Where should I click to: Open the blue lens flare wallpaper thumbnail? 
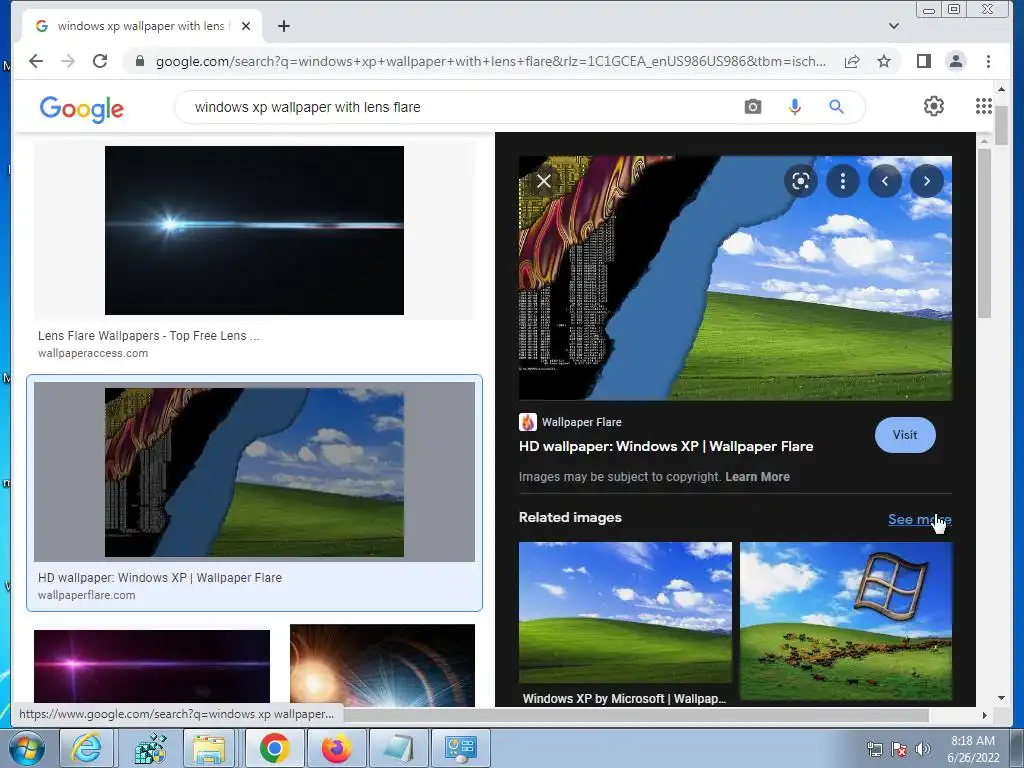[x=254, y=231]
